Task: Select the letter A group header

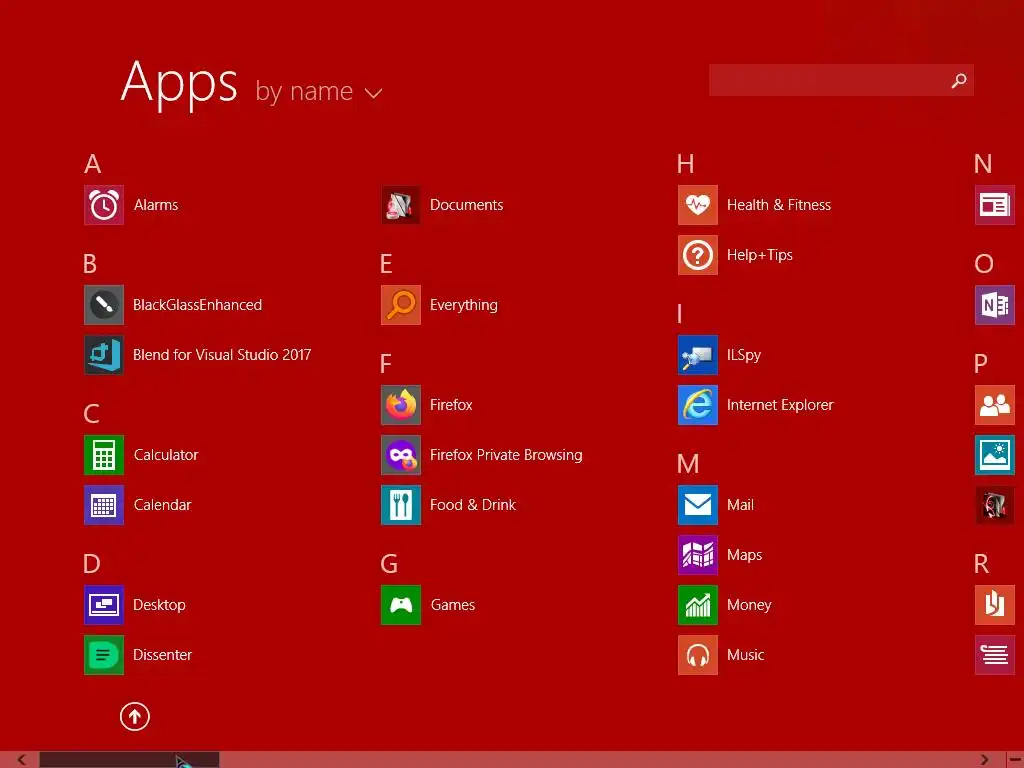Action: point(93,164)
